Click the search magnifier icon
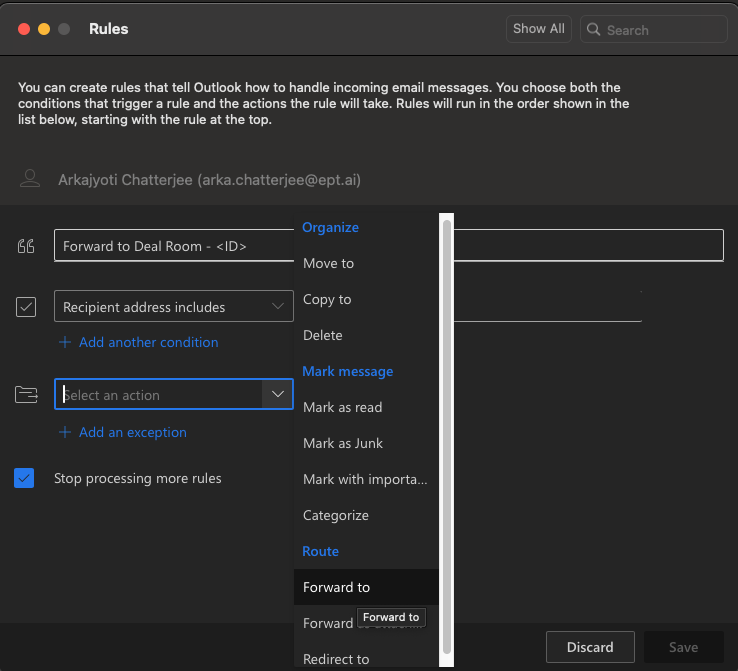 click(593, 30)
